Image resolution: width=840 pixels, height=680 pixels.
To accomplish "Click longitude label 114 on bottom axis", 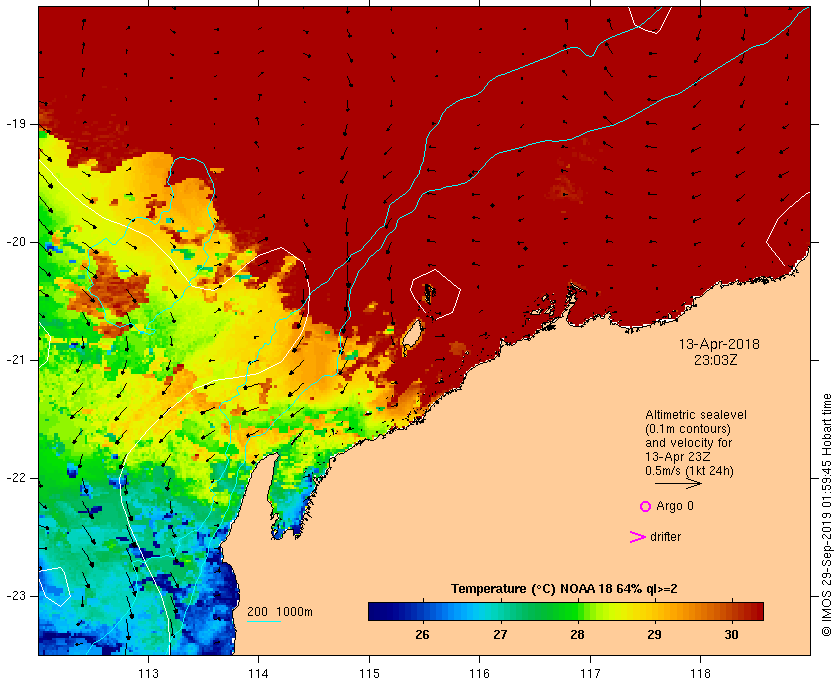I will coord(259,673).
